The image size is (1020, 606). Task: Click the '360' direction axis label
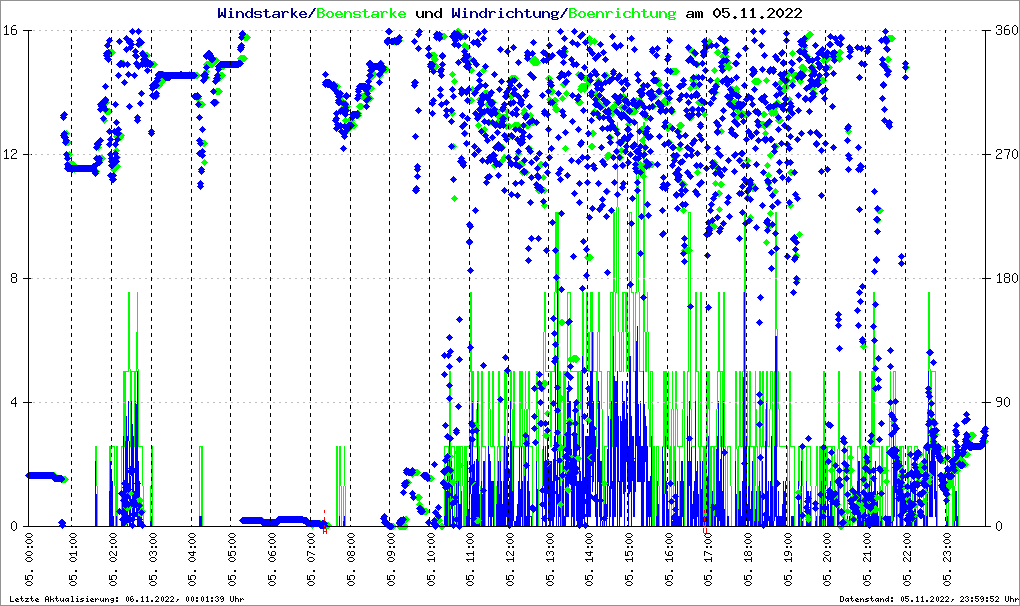click(1003, 31)
